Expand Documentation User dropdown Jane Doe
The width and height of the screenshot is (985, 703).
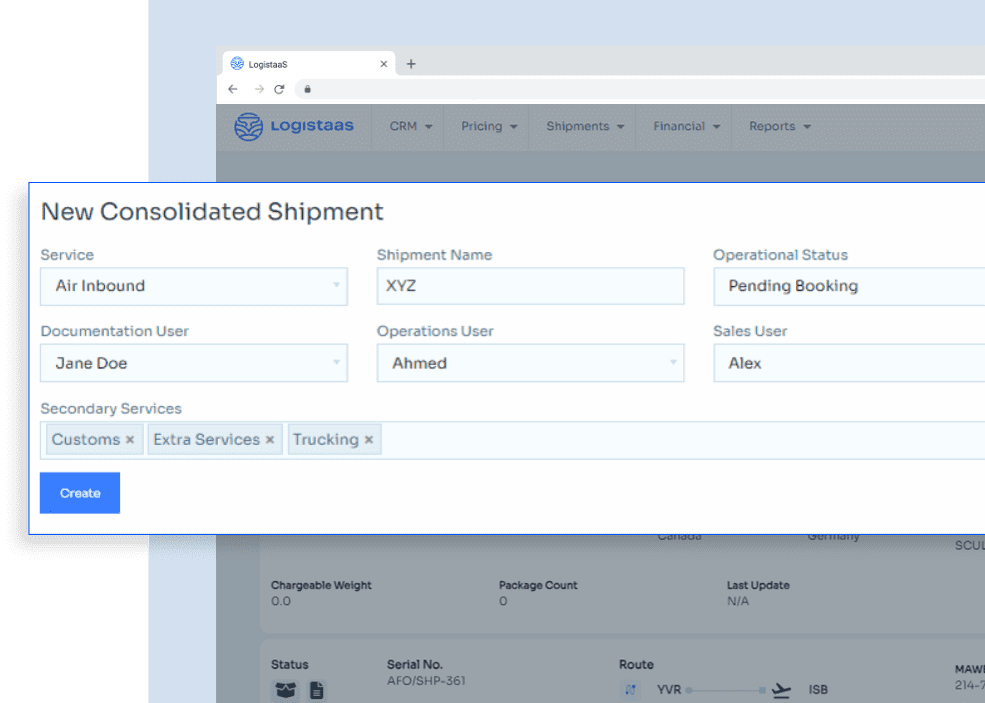pos(194,363)
